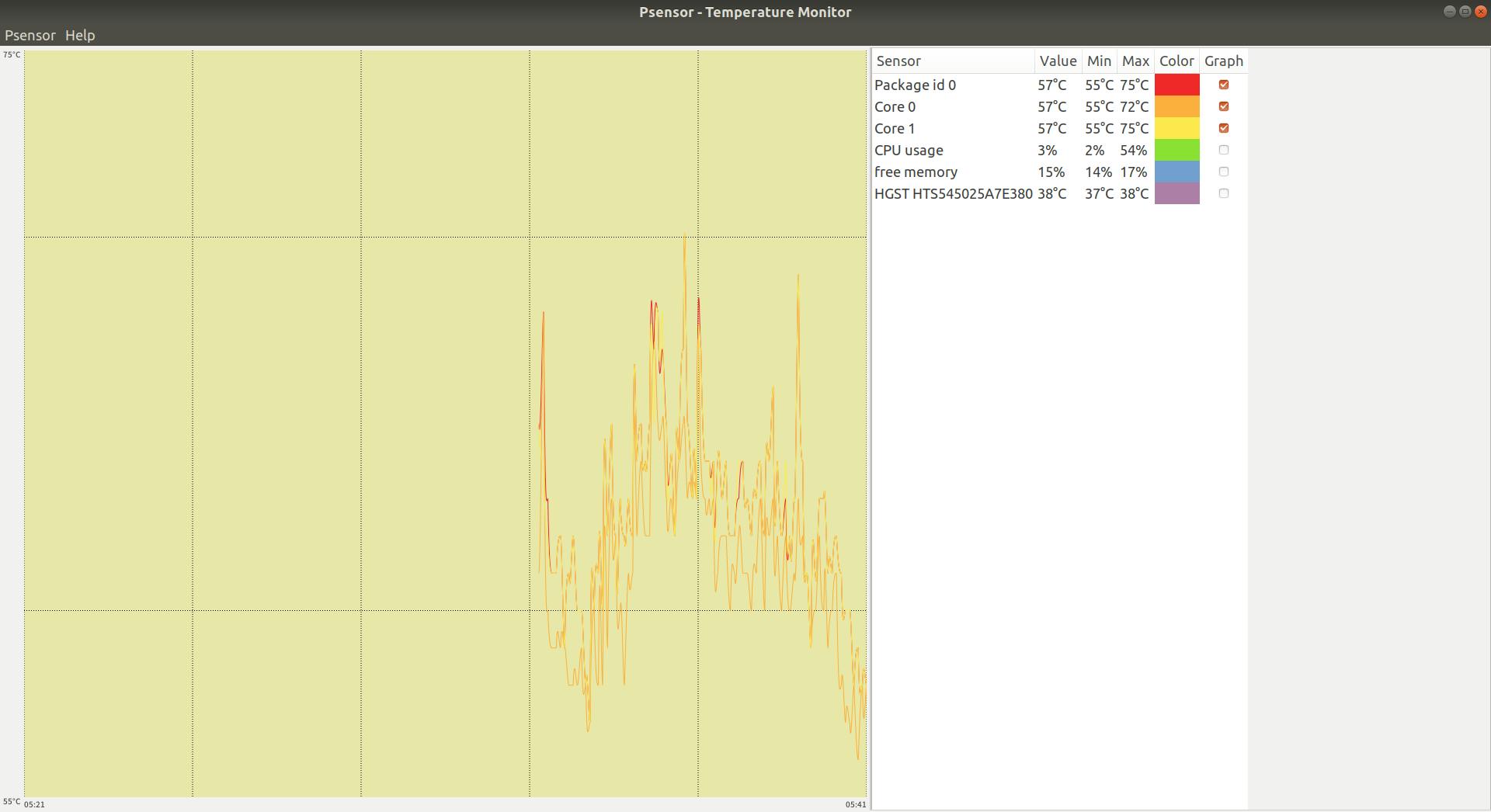Enable graph for HGST HTS545025A7E380 disk
The width and height of the screenshot is (1491, 812).
[1224, 193]
